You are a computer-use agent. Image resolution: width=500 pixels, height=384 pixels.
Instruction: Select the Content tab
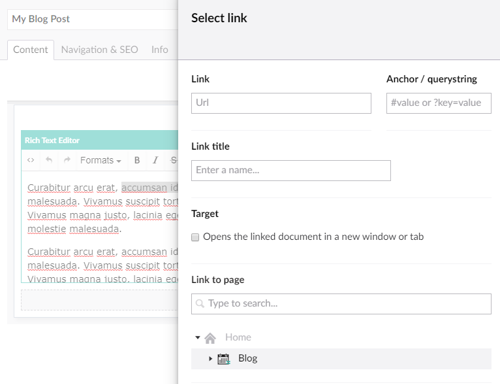click(30, 50)
